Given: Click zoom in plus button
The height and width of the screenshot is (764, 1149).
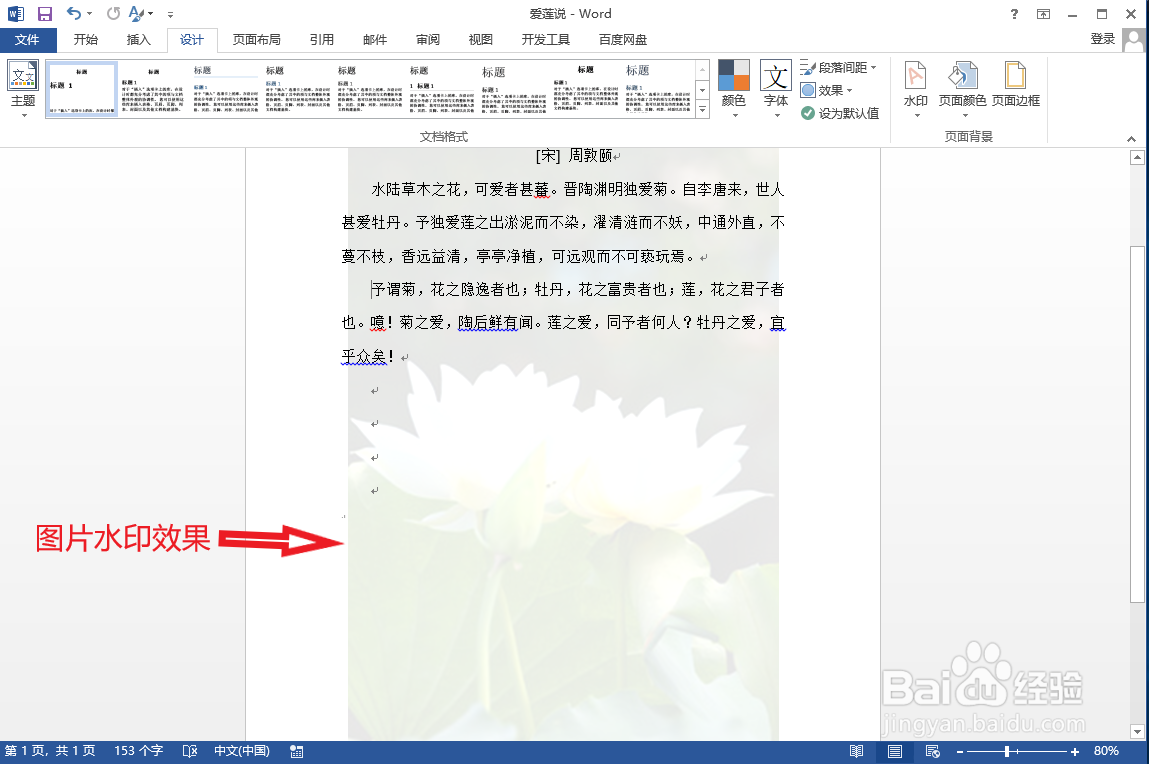Looking at the screenshot, I should pos(1075,752).
